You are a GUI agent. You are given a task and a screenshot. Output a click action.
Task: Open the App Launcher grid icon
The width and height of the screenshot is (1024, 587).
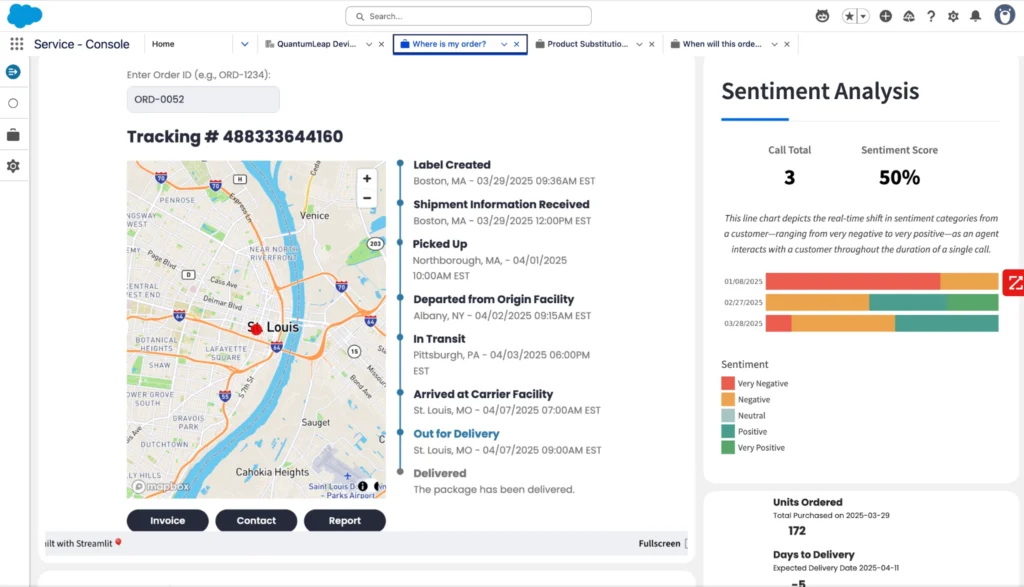click(x=14, y=43)
